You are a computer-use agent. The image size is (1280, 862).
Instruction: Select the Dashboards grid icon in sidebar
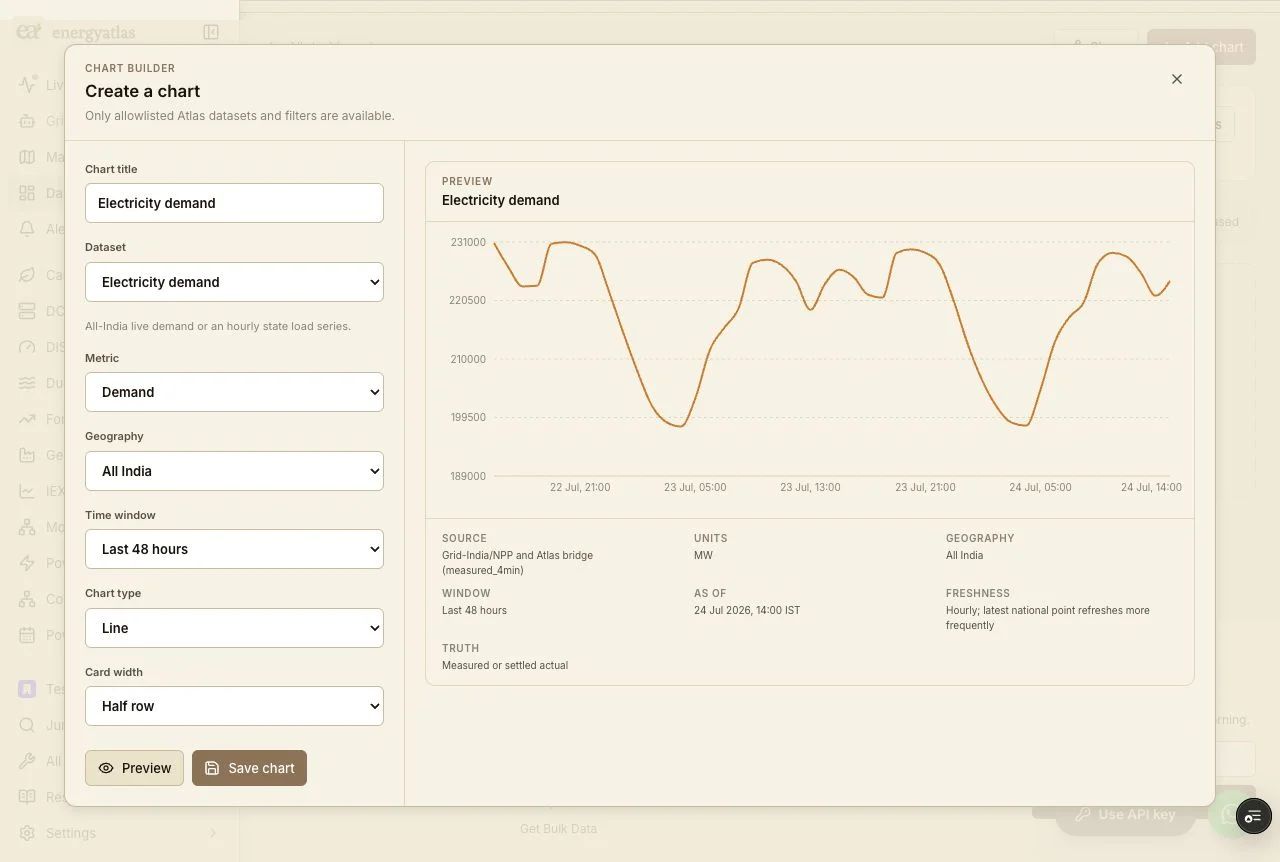click(x=27, y=193)
